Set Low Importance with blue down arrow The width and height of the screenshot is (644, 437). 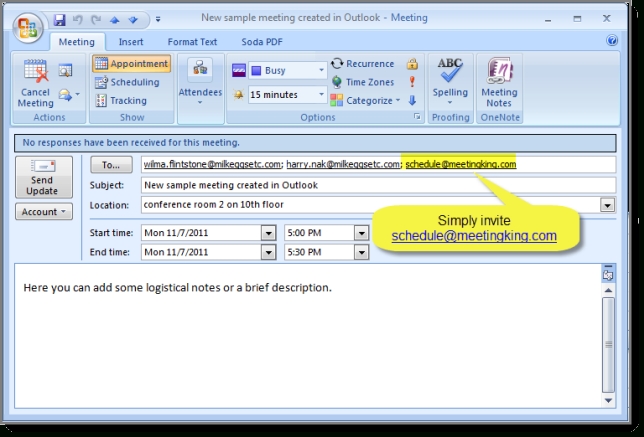(412, 100)
